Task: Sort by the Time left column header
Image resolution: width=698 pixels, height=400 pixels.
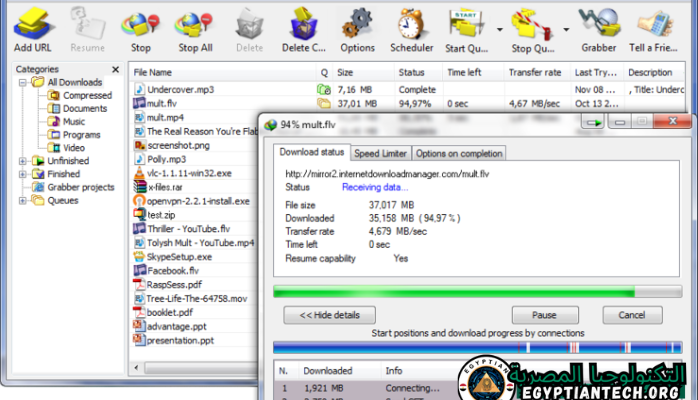Action: tap(473, 73)
